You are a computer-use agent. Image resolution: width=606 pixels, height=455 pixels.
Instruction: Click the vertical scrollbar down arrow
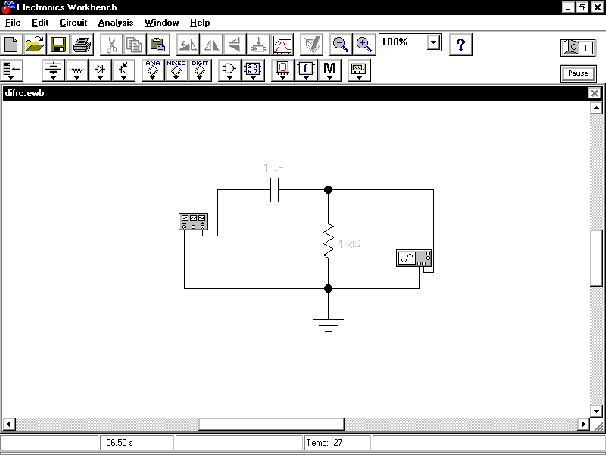coord(596,411)
